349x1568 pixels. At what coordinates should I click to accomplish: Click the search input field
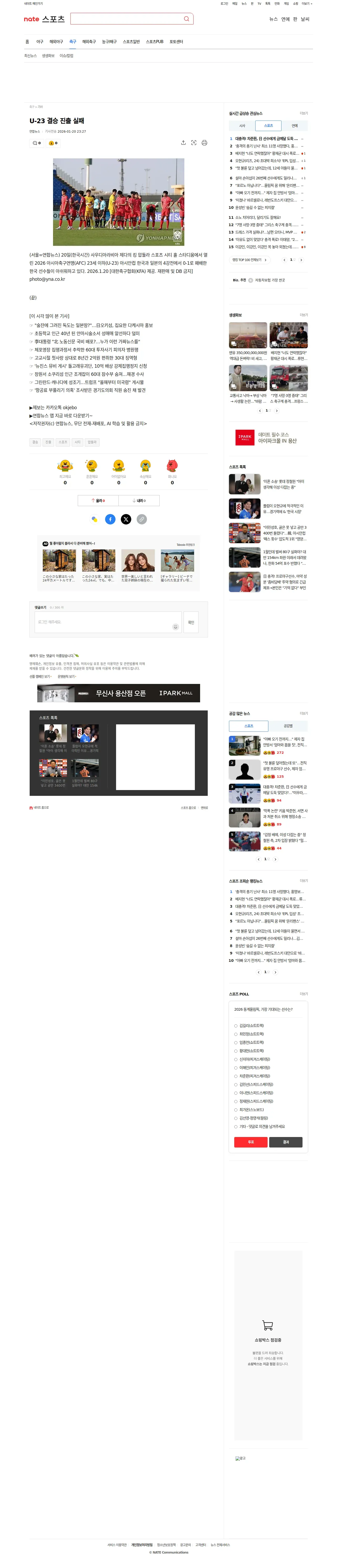coord(126,19)
